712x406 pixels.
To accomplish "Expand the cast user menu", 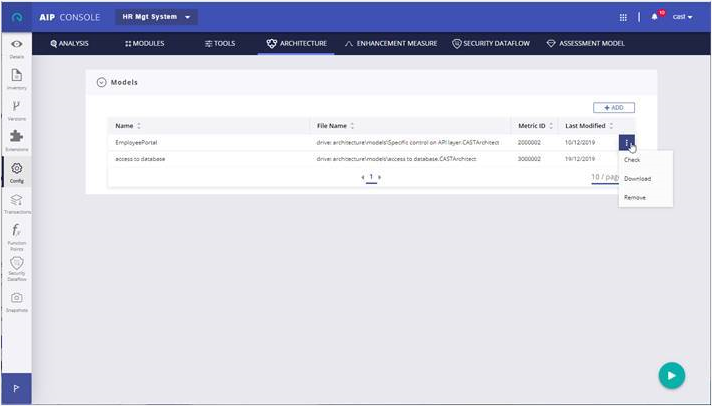I will [x=684, y=17].
